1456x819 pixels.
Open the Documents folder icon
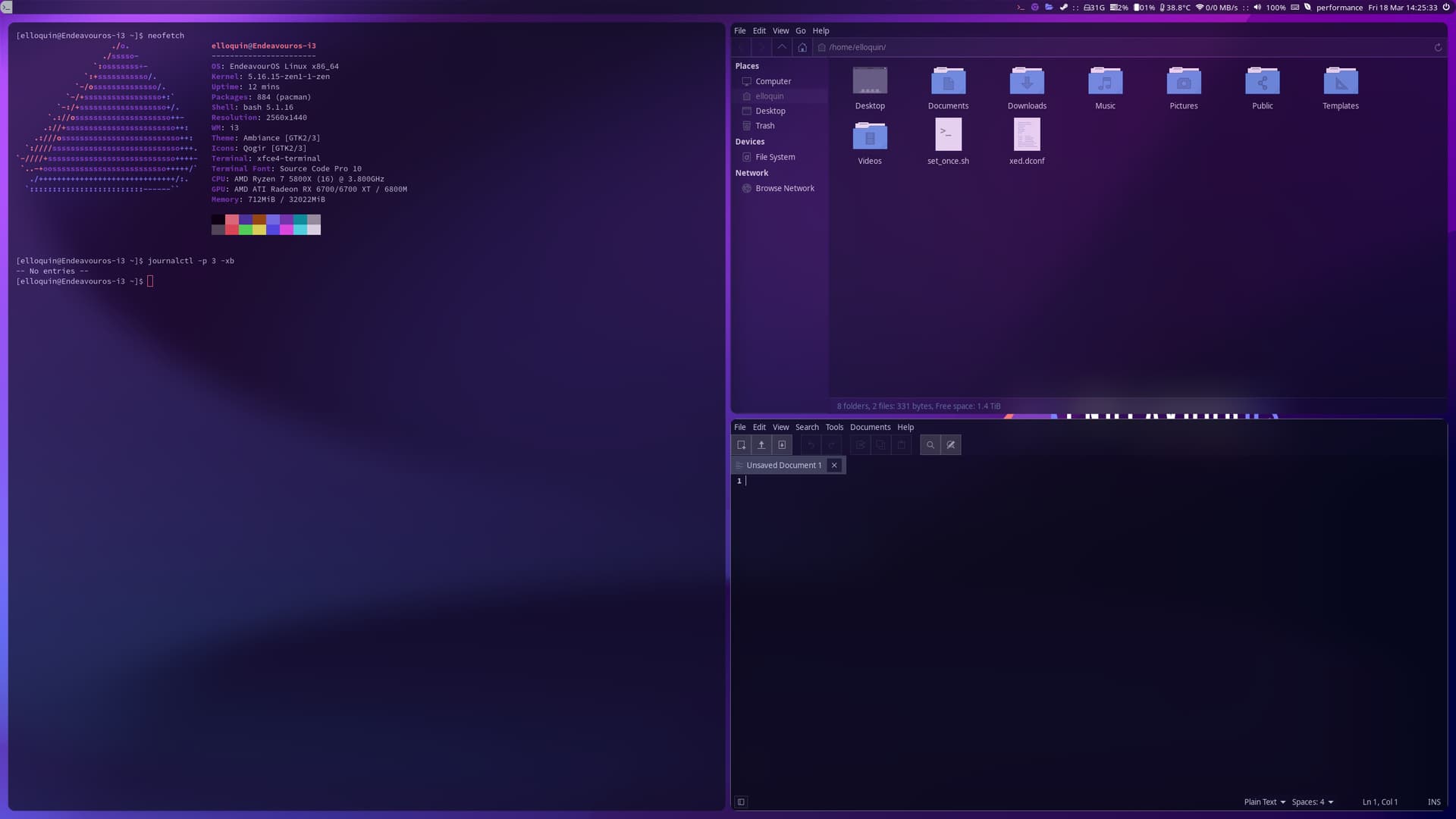948,81
